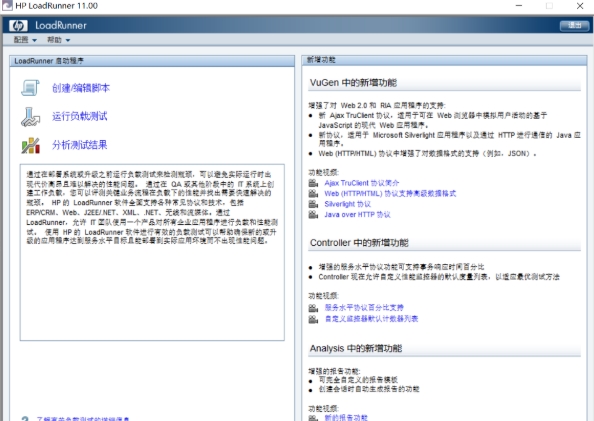Click the script icon beside 创建/编辑脚本
Viewport: 594px width, 421px height.
pos(30,88)
